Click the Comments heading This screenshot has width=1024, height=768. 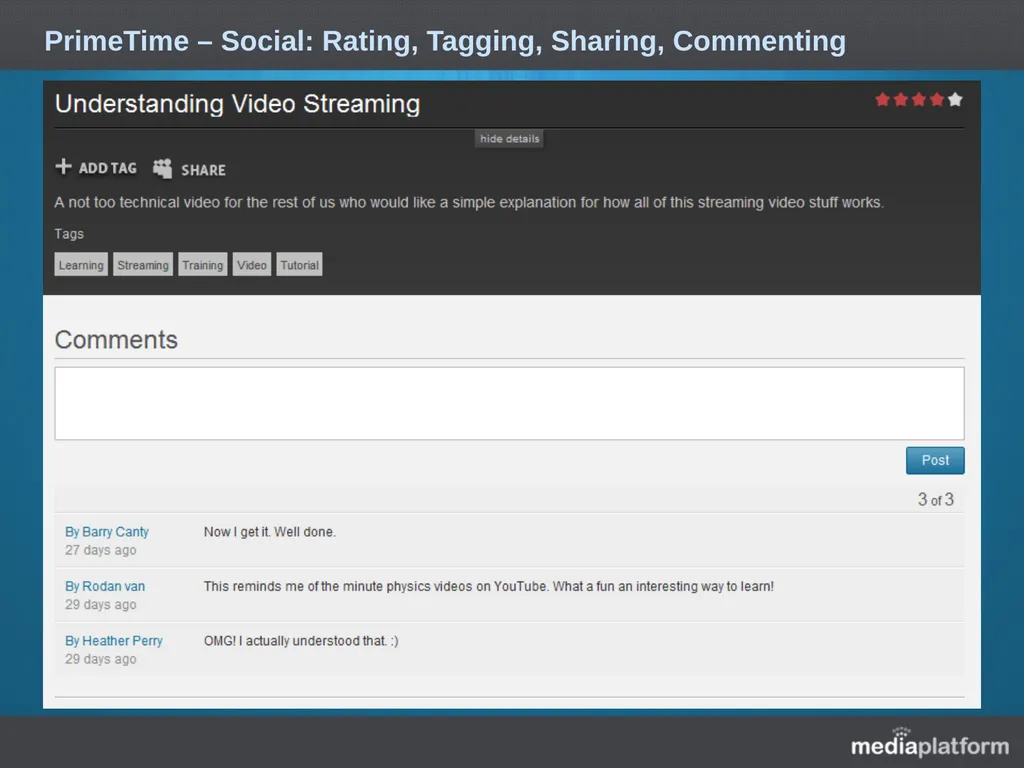click(x=116, y=340)
